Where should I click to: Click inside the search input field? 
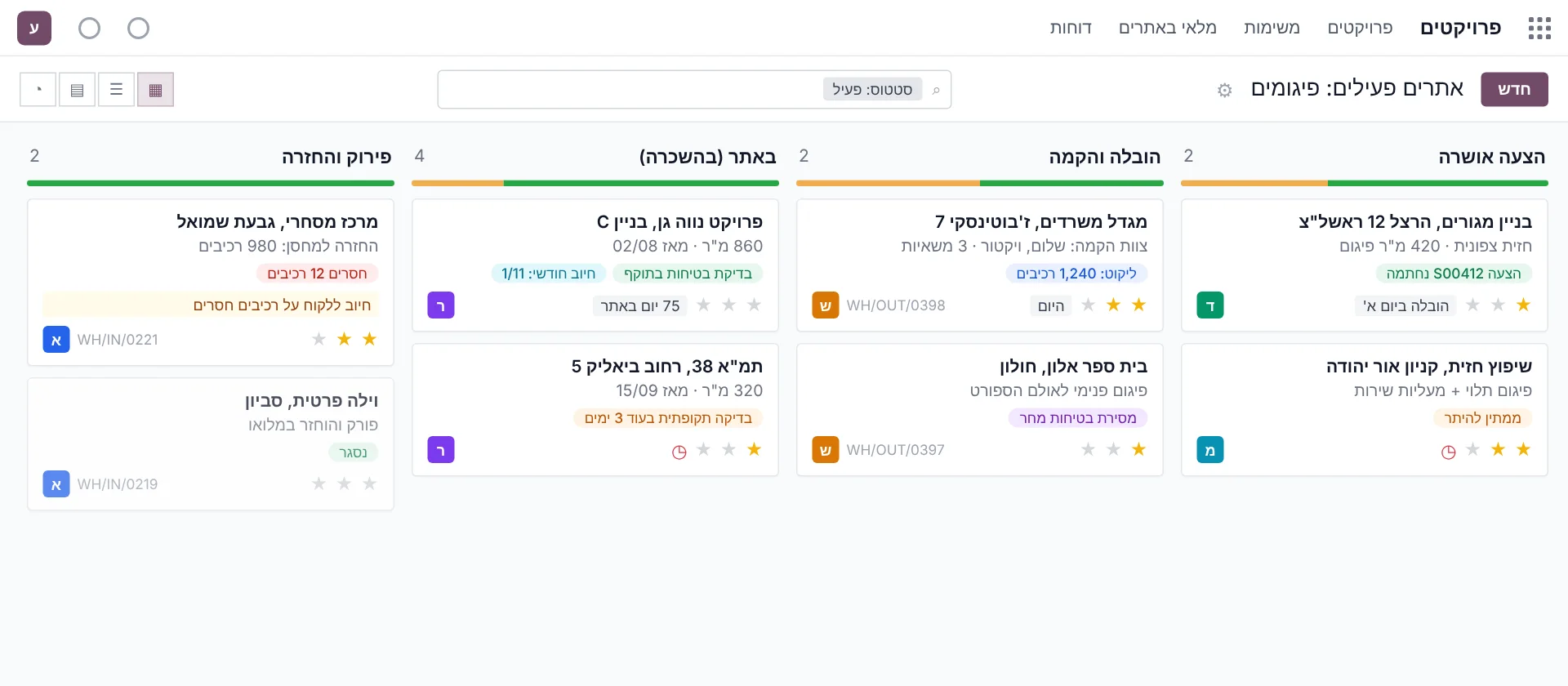point(694,89)
